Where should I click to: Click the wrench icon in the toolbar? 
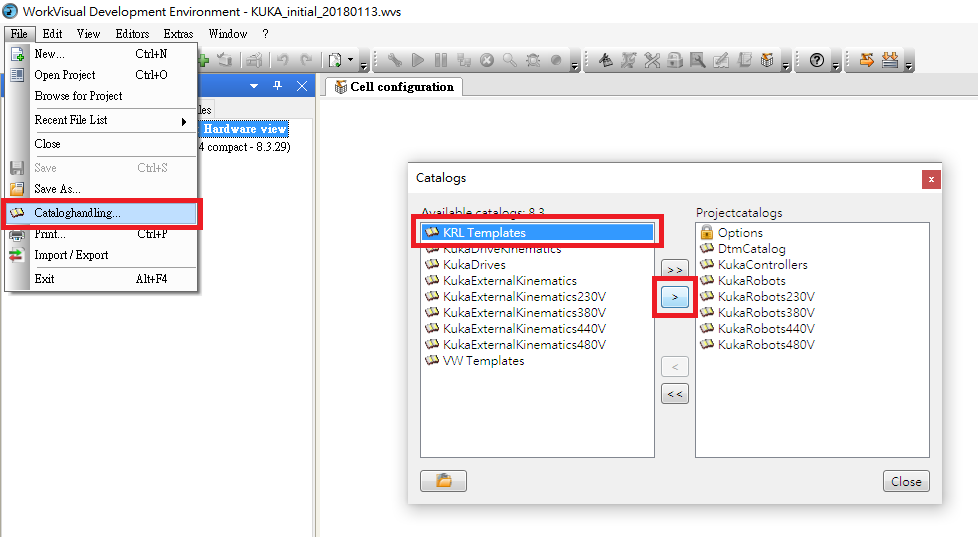(394, 60)
